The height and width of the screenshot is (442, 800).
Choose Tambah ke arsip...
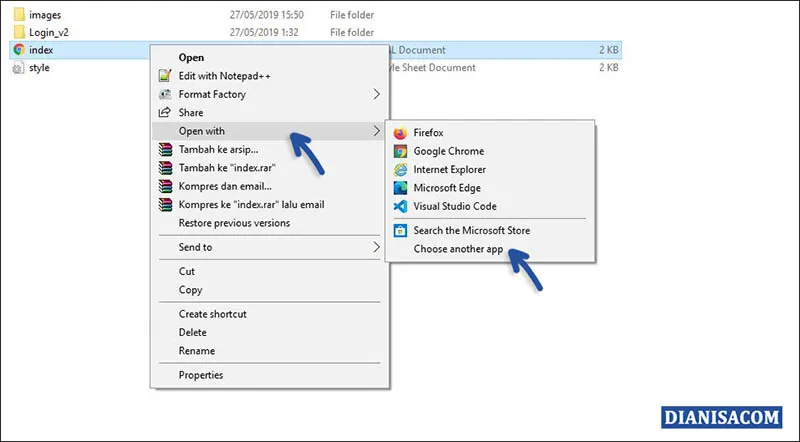click(x=270, y=150)
